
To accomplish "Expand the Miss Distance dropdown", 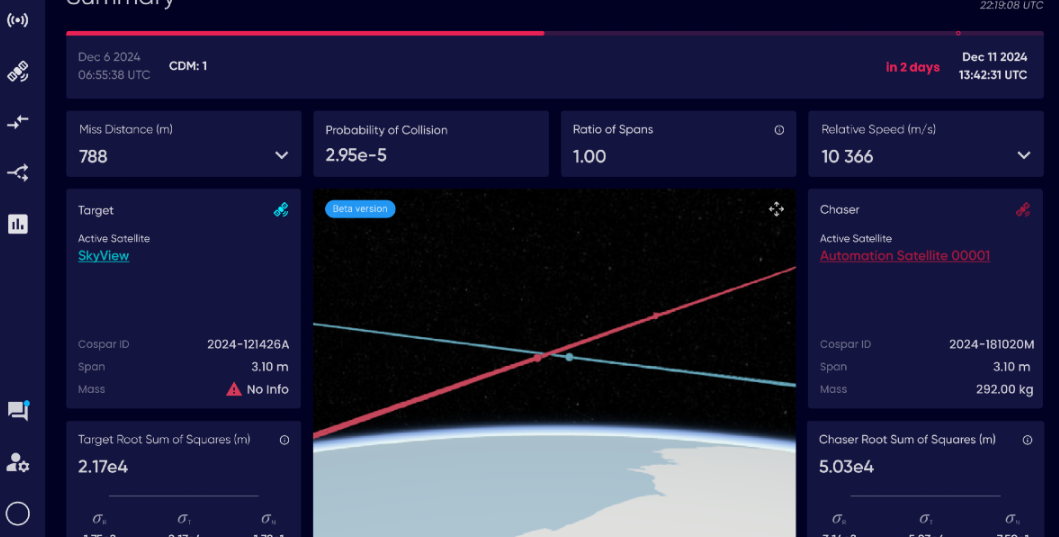I will click(281, 156).
